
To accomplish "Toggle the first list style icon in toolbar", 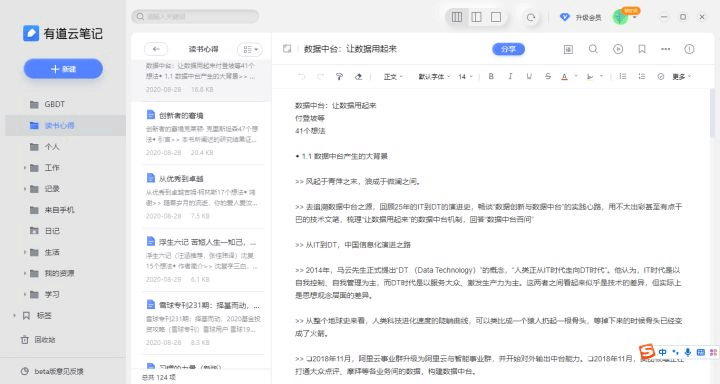I will (623, 76).
